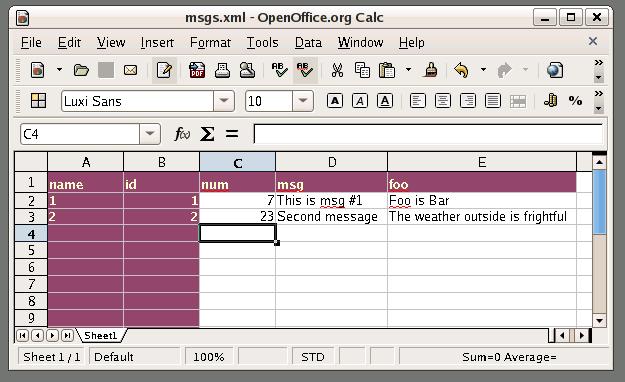Click the Export as PDF icon
The width and height of the screenshot is (625, 382).
197,71
